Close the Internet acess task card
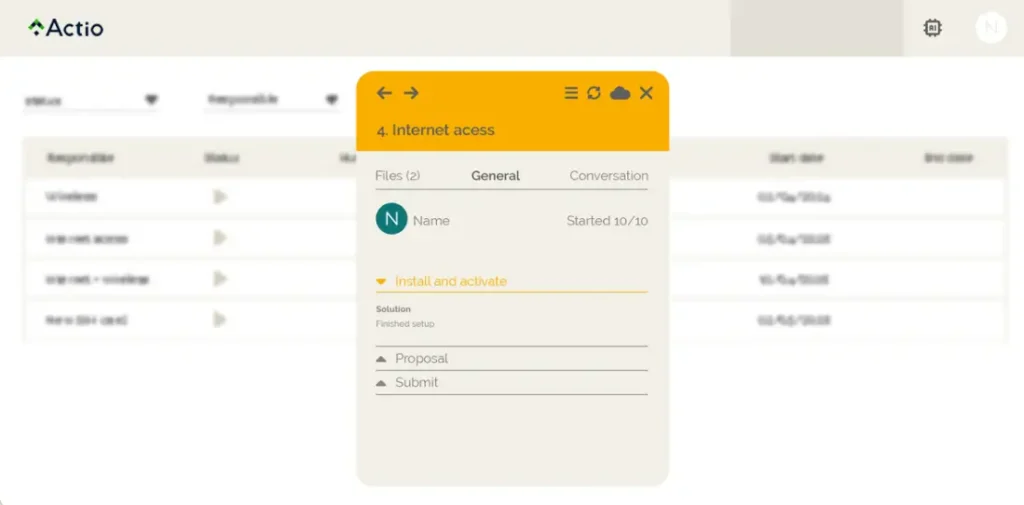Image resolution: width=1024 pixels, height=505 pixels. click(x=646, y=93)
